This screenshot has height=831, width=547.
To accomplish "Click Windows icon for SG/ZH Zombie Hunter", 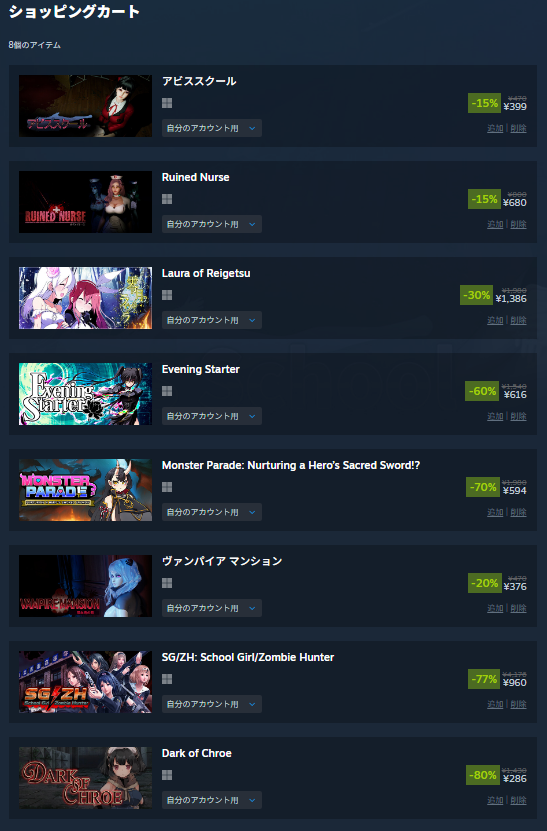I will 167,679.
